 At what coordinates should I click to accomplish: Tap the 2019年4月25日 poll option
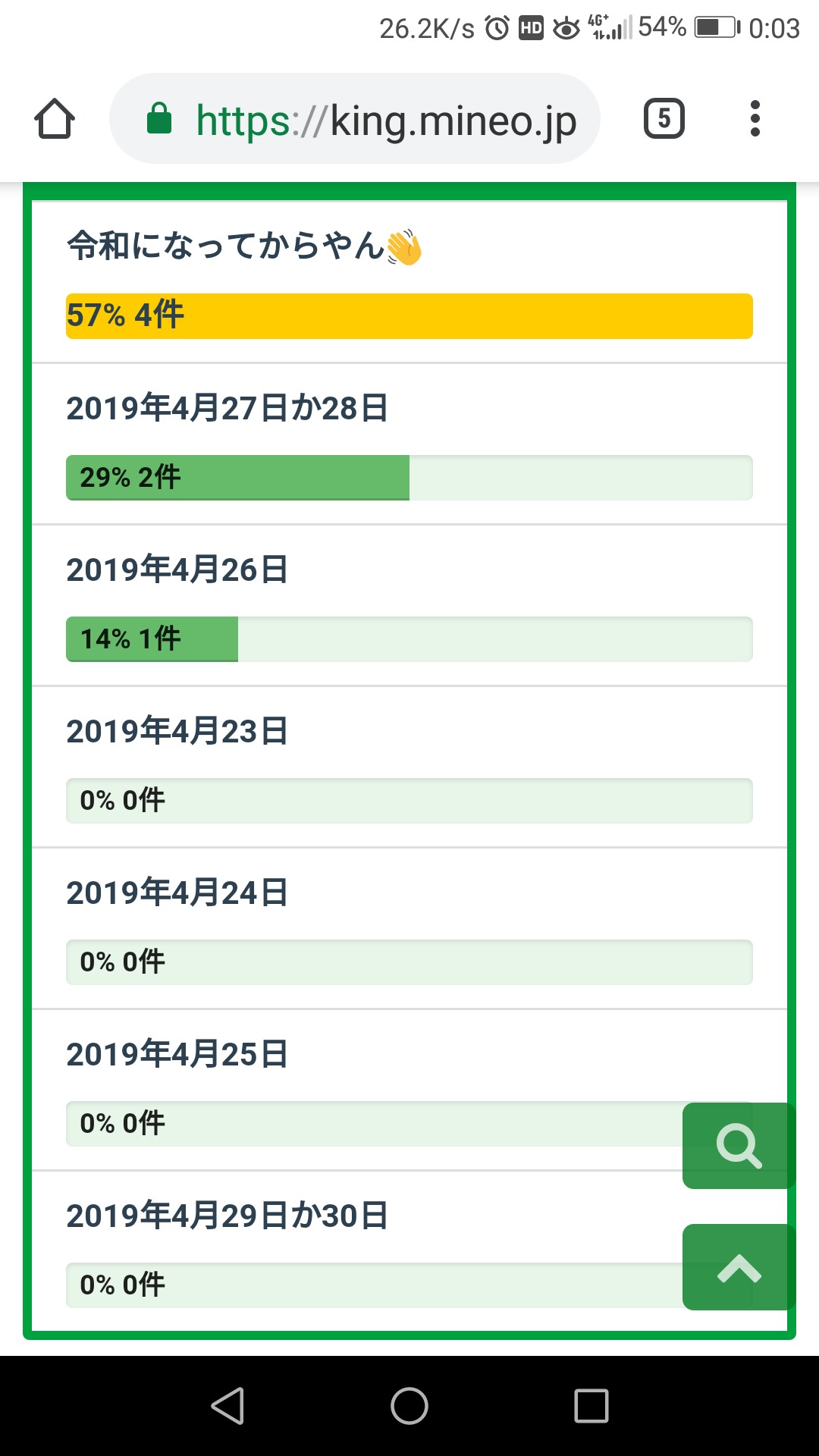[x=177, y=1054]
